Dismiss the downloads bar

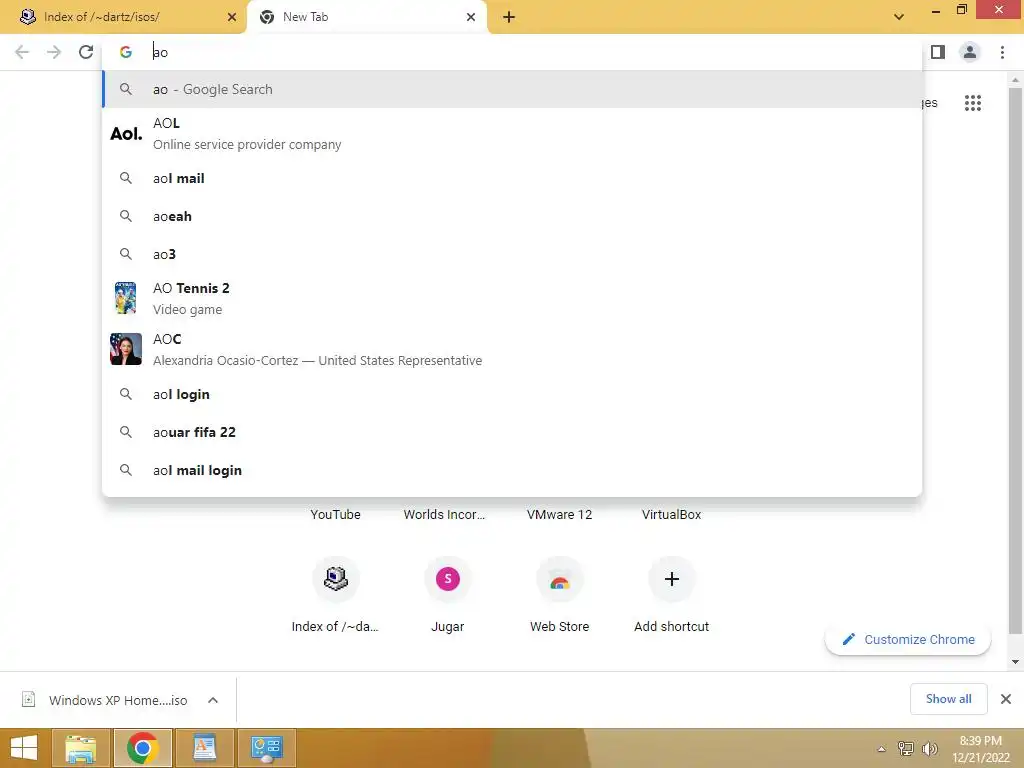pos(1006,699)
